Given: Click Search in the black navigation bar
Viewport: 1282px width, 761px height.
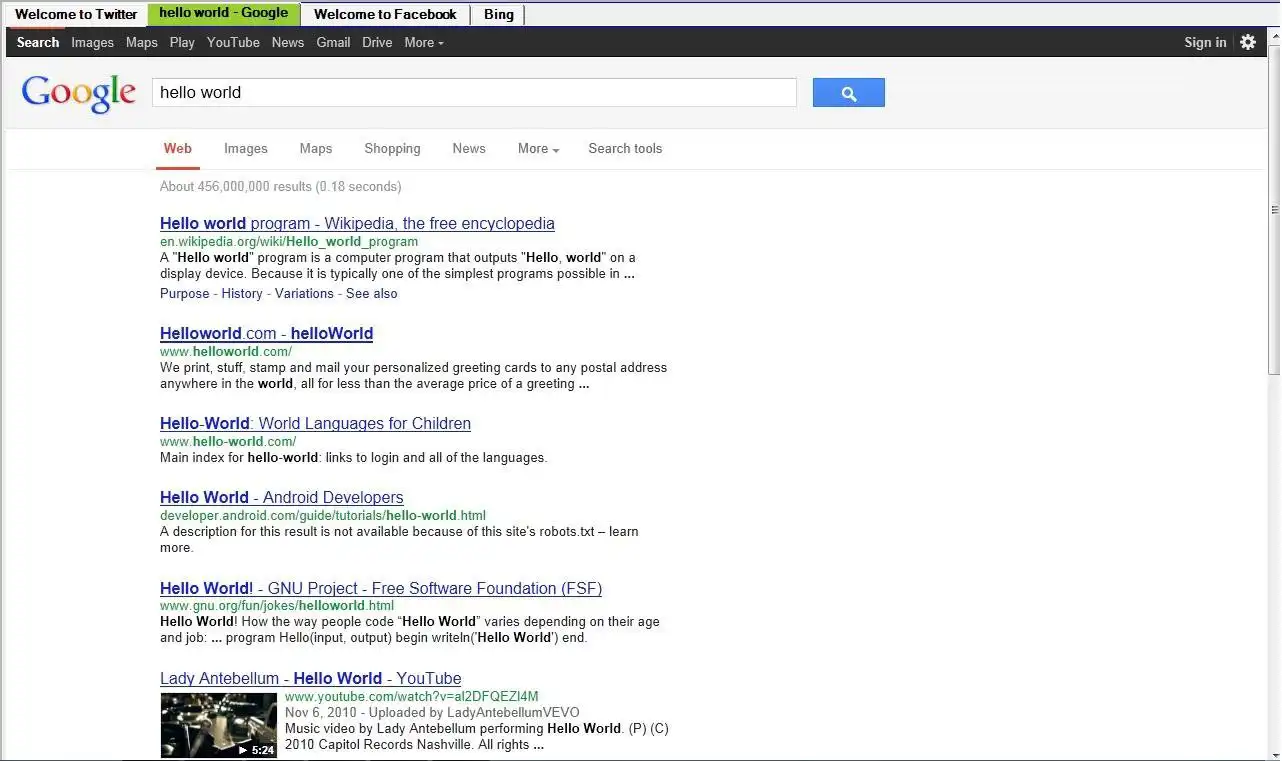Looking at the screenshot, I should coord(38,42).
